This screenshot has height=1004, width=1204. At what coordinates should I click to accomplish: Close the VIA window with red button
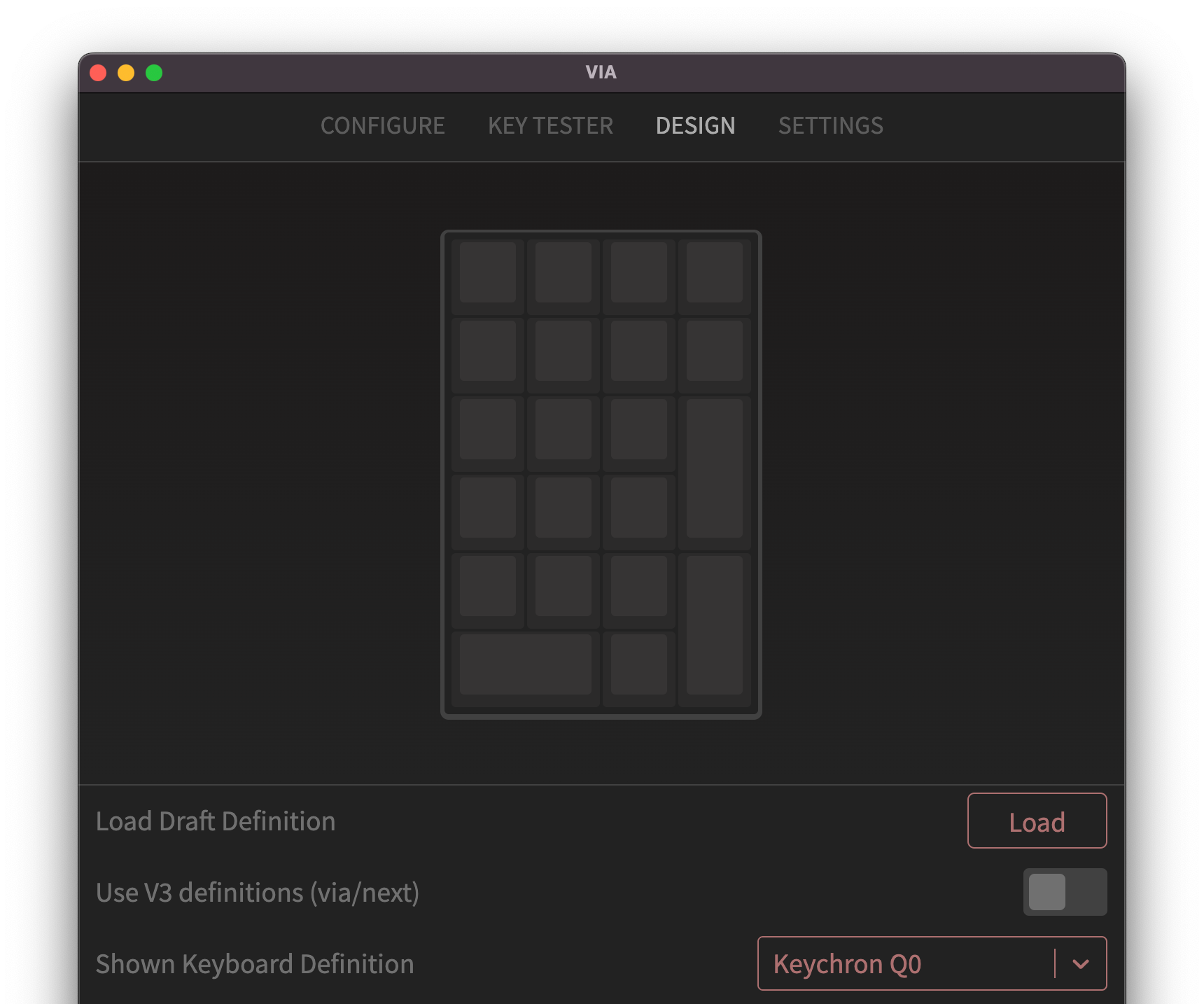[x=98, y=73]
